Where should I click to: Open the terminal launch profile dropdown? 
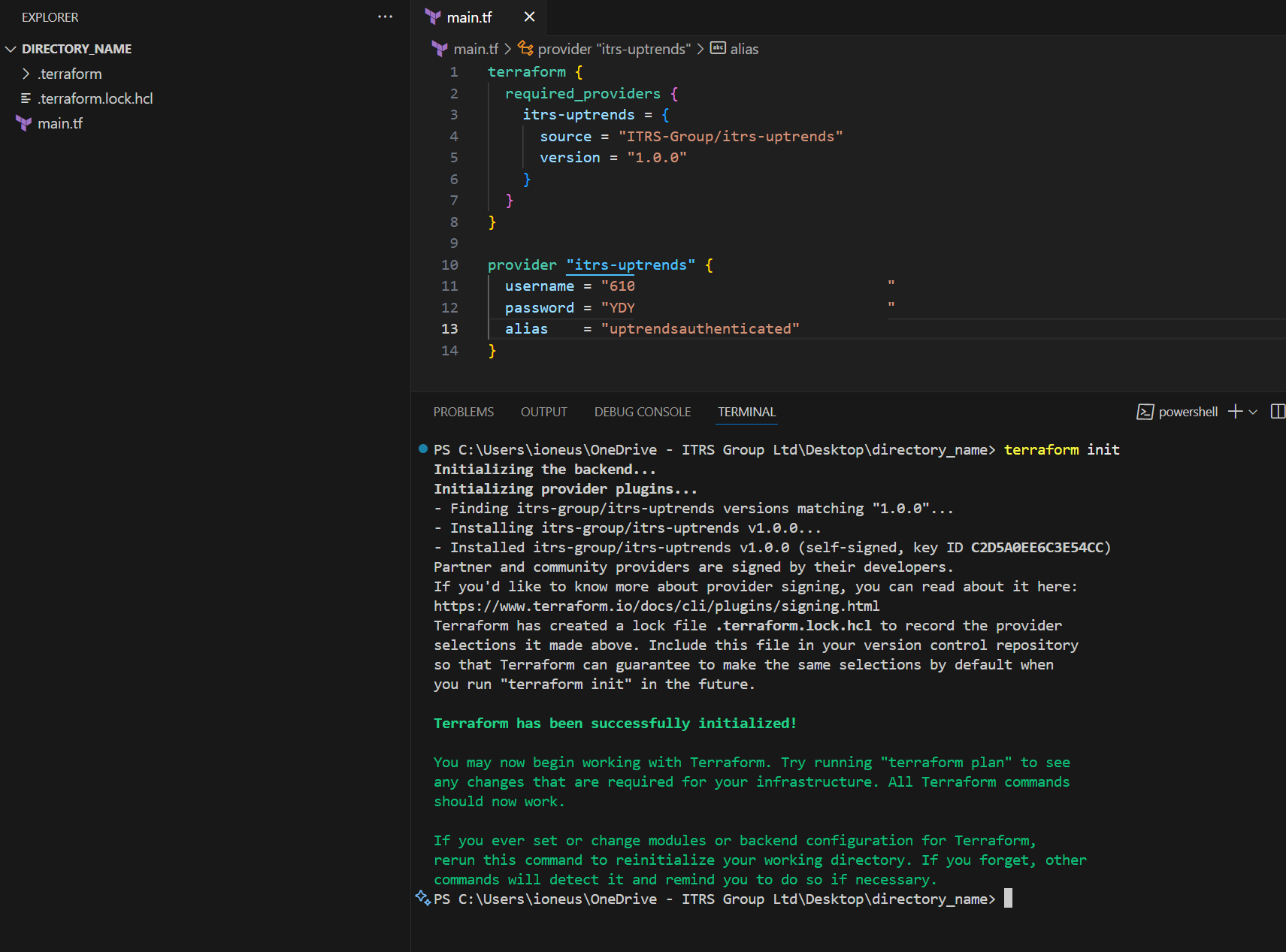pyautogui.click(x=1253, y=412)
